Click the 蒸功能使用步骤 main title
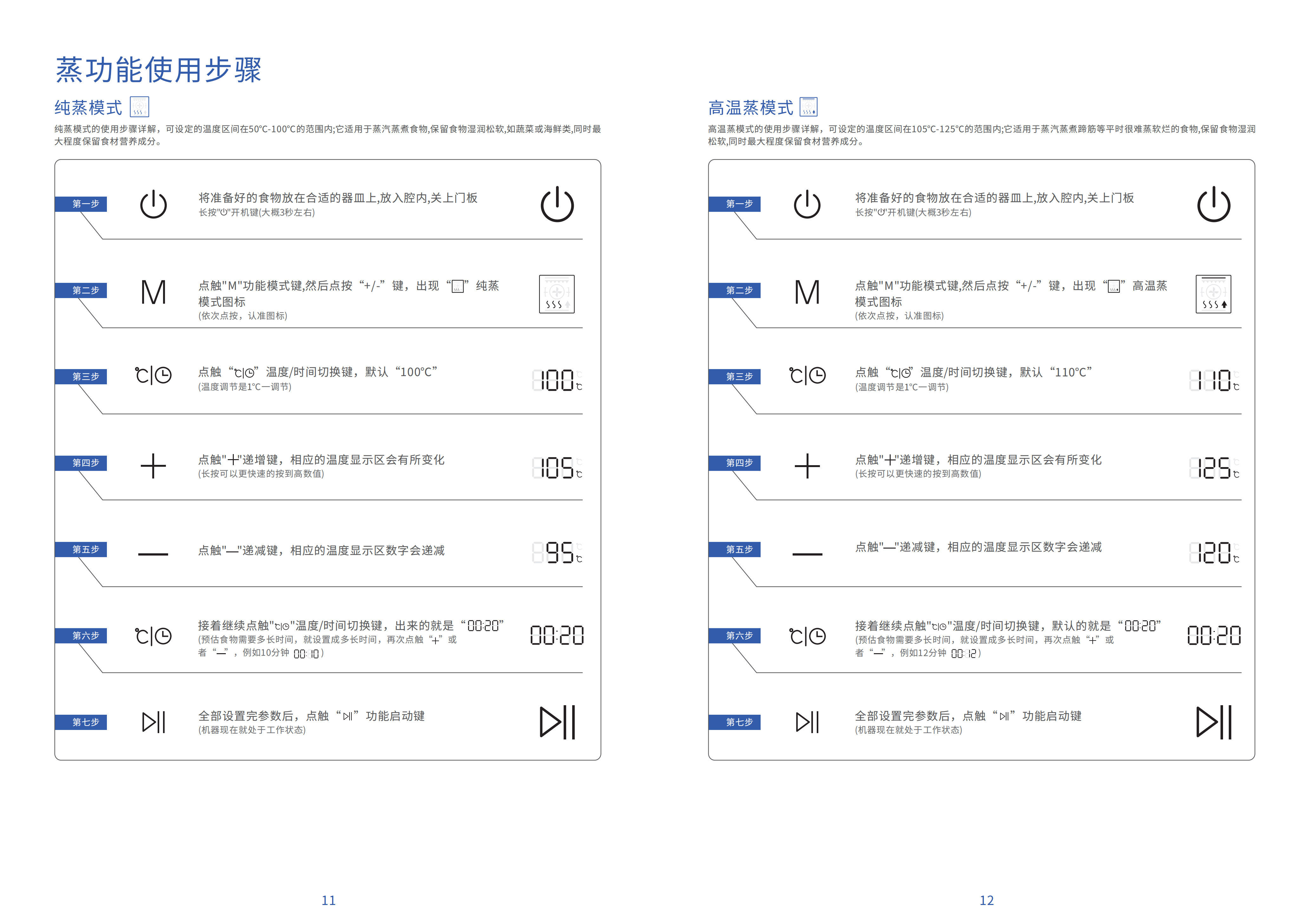 (x=159, y=70)
